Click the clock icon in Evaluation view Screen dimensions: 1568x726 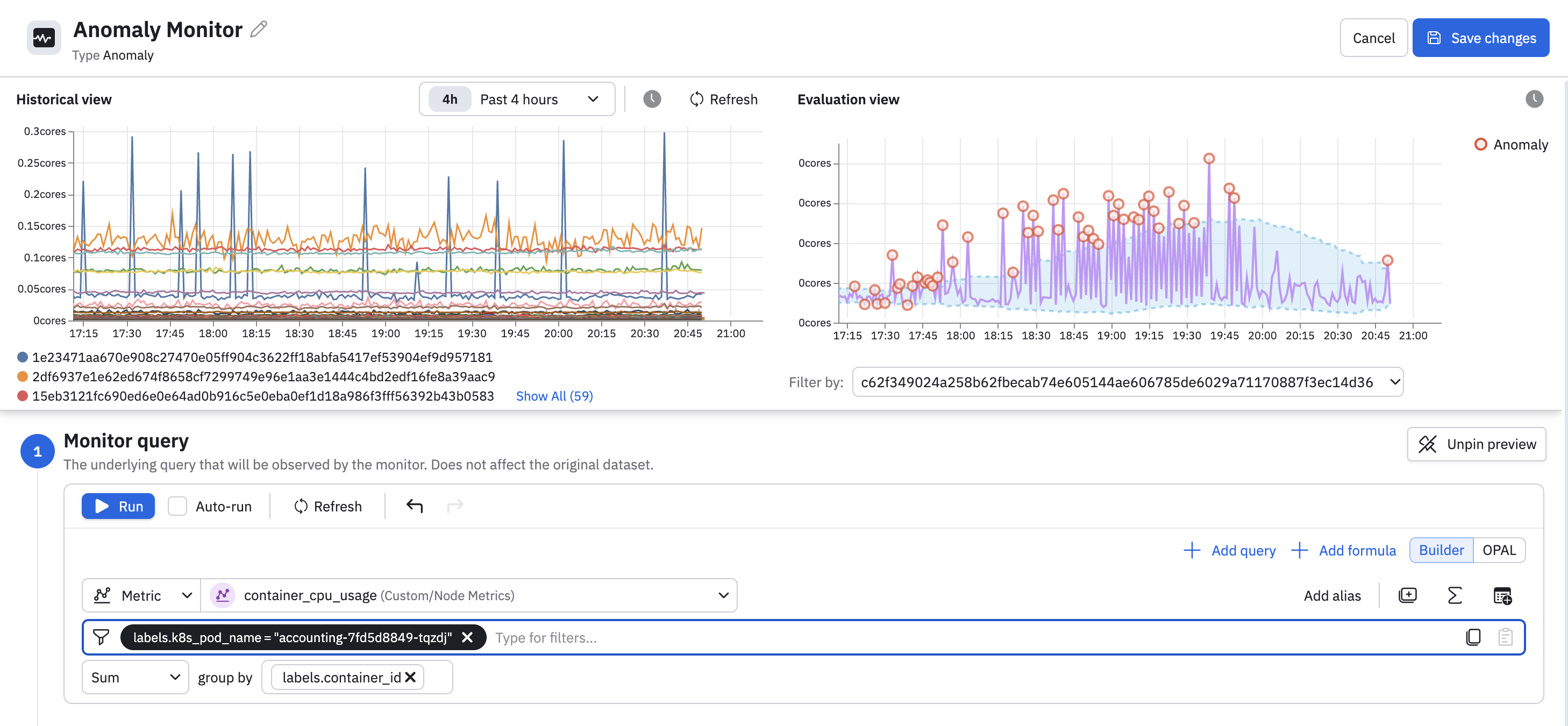[1534, 99]
